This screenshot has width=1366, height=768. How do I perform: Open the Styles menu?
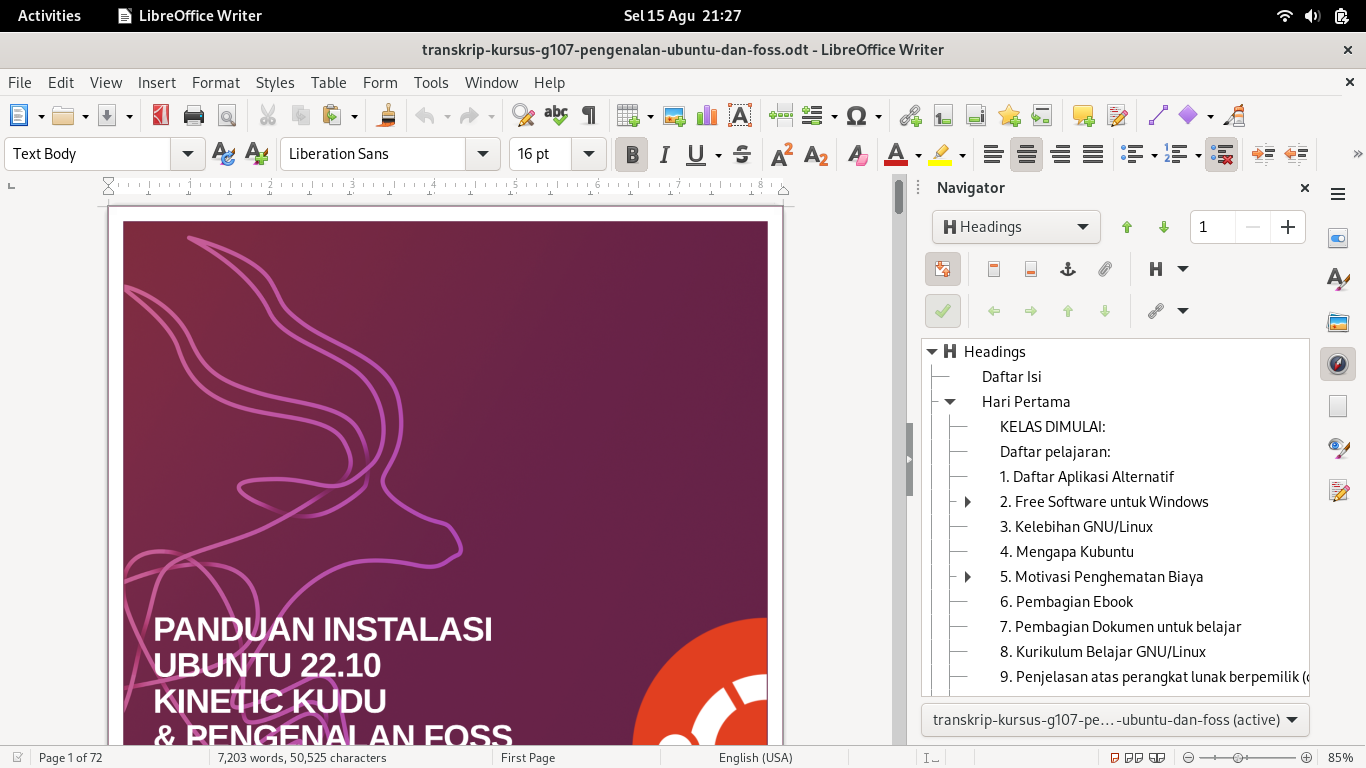pos(275,83)
